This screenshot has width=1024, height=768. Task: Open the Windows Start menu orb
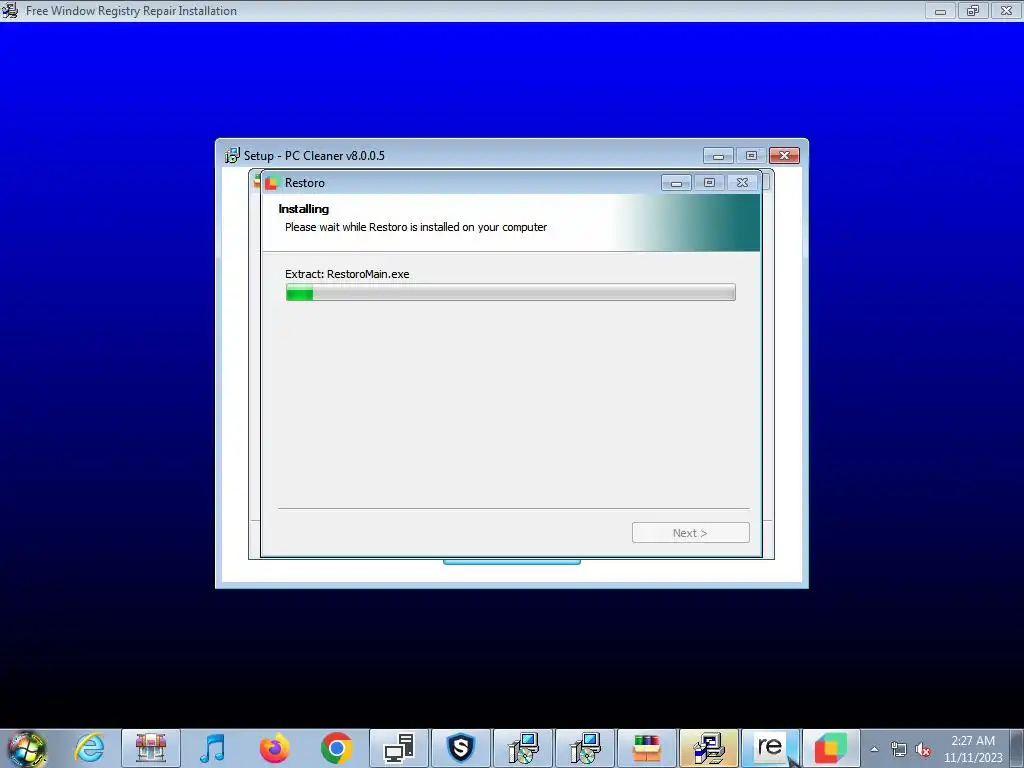pos(27,748)
